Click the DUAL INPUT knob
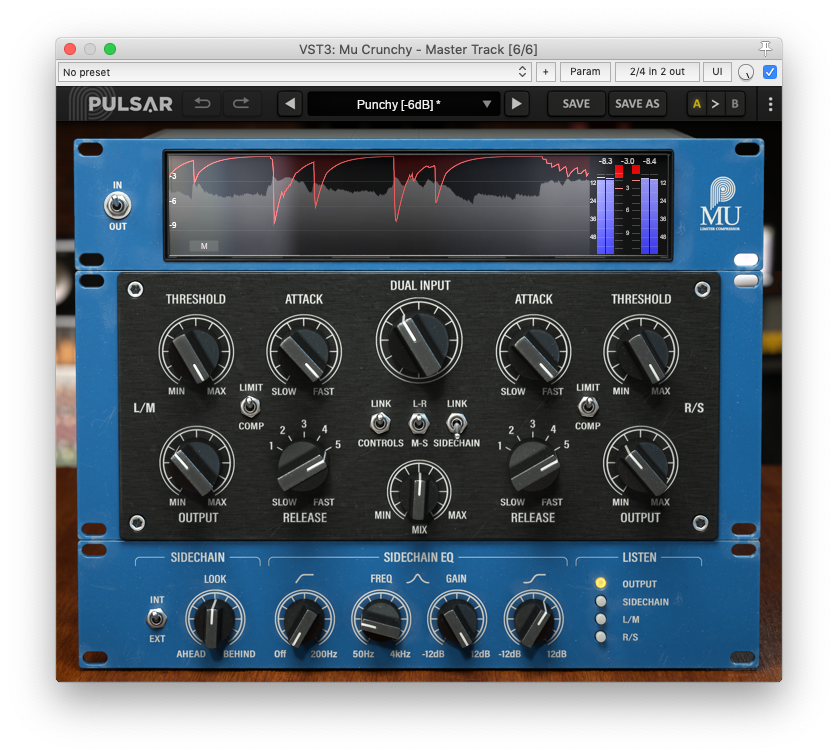The width and height of the screenshot is (838, 756). [419, 341]
